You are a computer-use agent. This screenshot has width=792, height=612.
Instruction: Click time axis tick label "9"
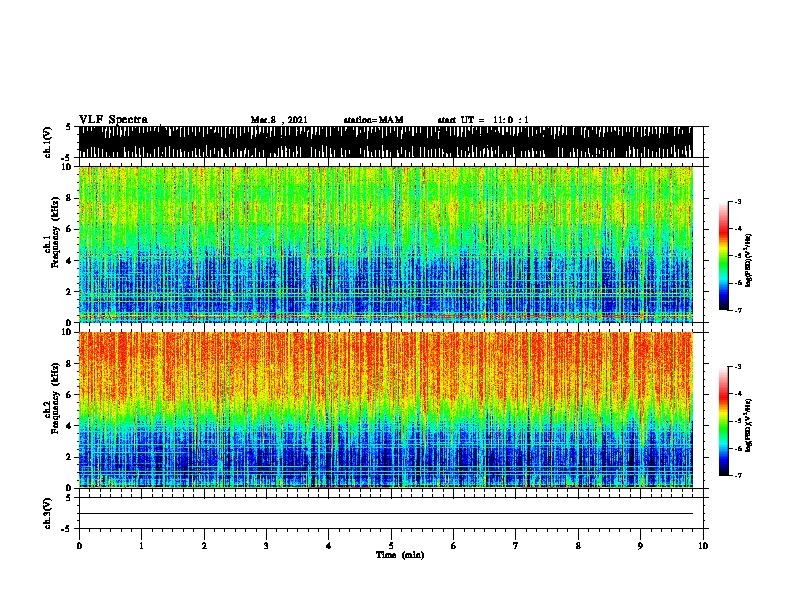640,546
